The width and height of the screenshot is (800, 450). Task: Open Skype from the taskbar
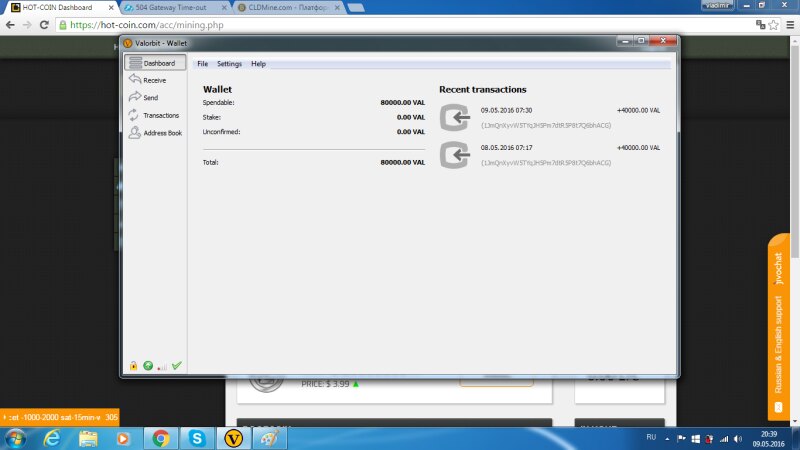coord(197,438)
